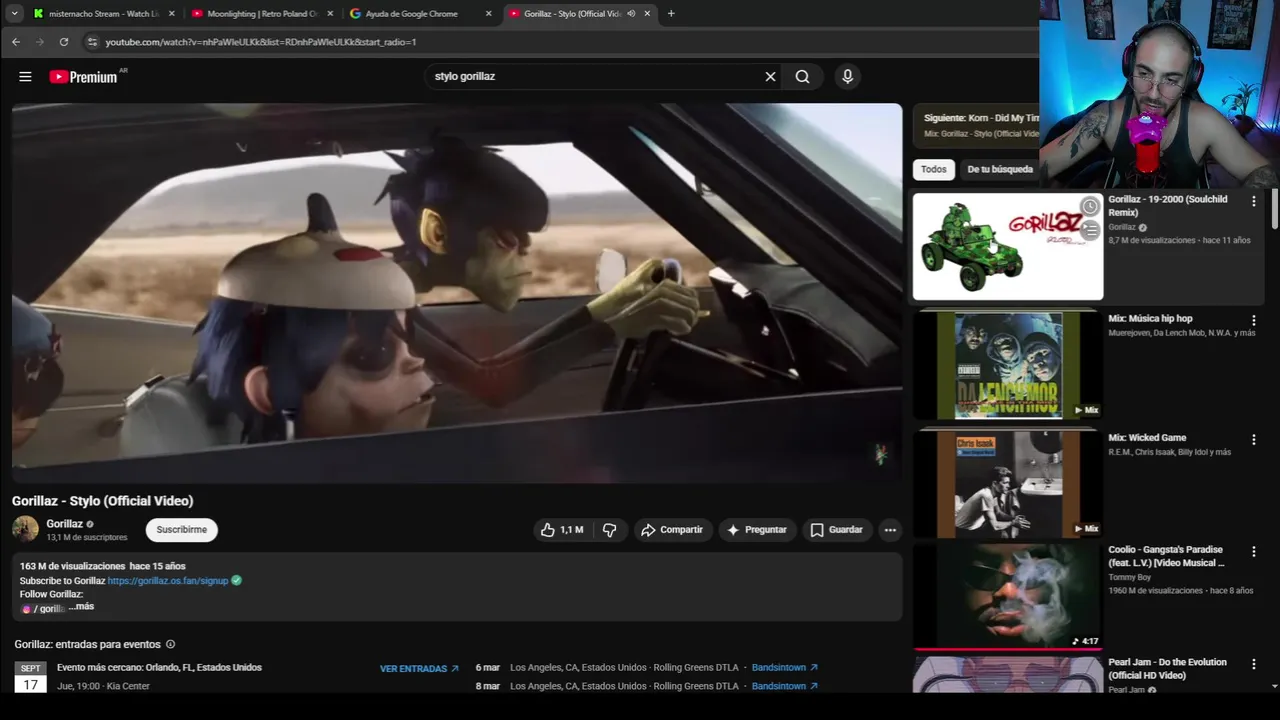Open options menu for Gorillaz 19-2000 video
This screenshot has height=720, width=1280.
tap(1253, 201)
